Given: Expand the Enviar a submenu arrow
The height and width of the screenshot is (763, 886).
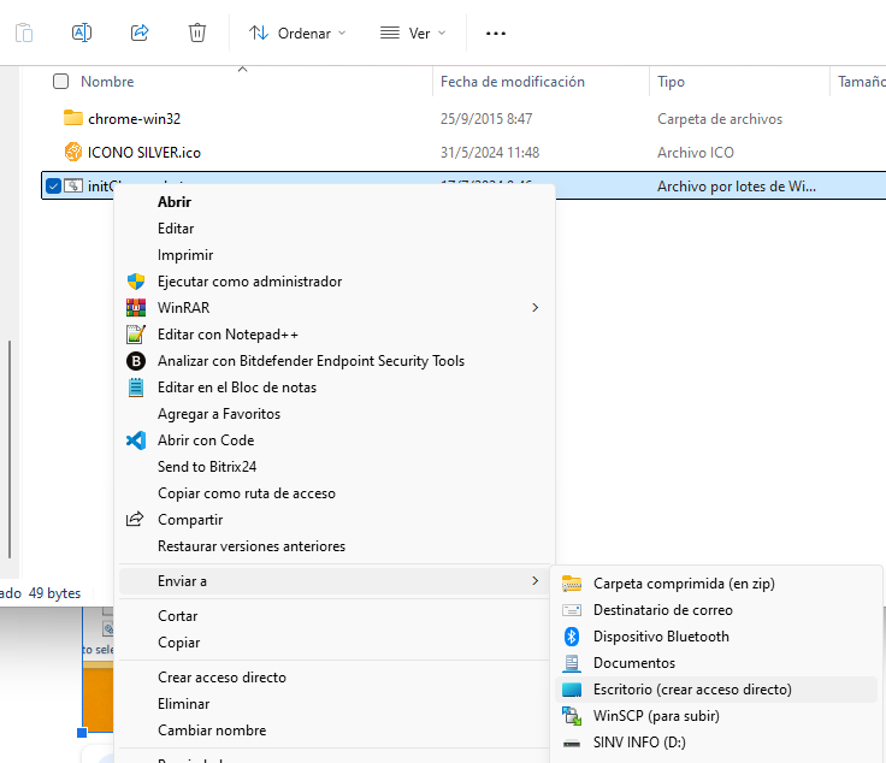Looking at the screenshot, I should 535,580.
